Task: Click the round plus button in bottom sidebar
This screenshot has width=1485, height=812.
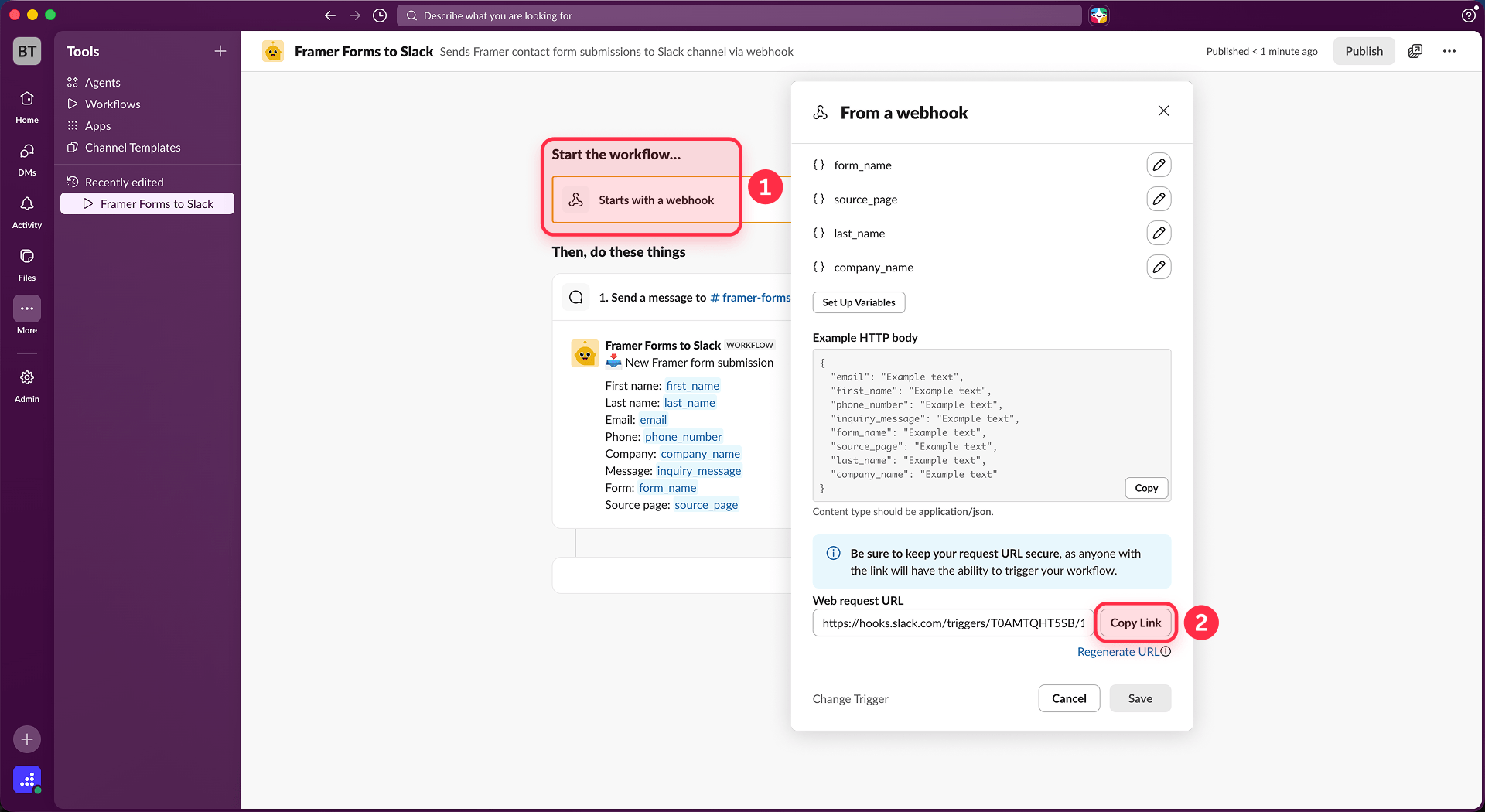Action: click(27, 739)
